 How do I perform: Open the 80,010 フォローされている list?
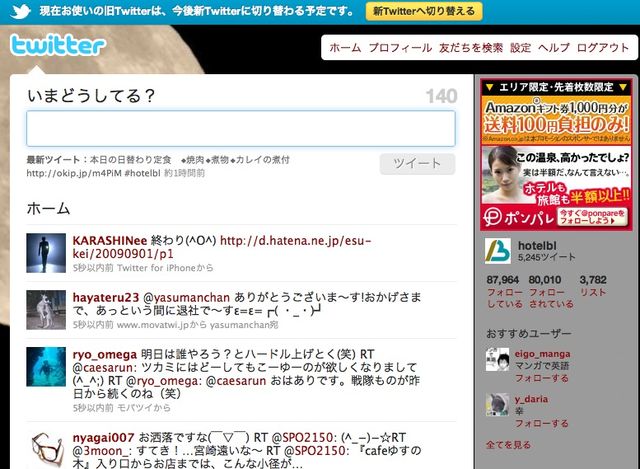click(551, 291)
